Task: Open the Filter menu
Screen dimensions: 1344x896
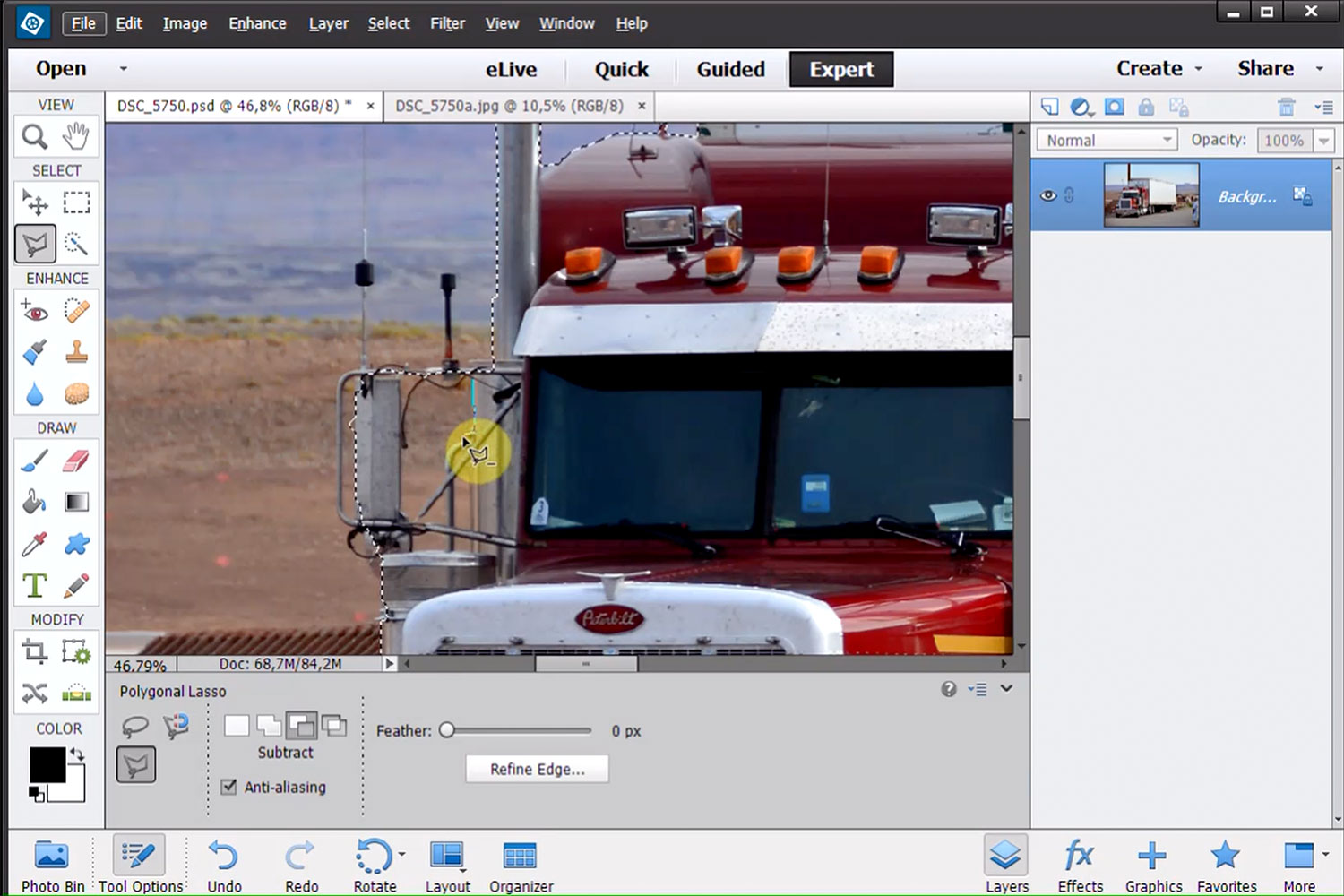Action: 446,23
